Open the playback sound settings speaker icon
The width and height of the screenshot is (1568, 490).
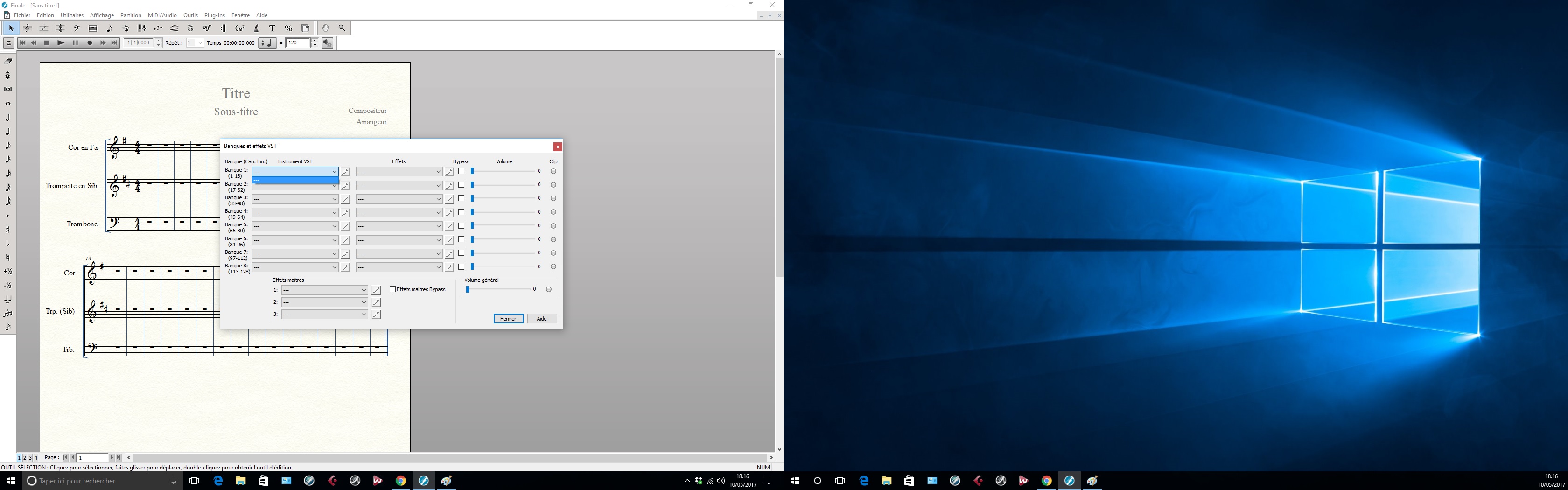pyautogui.click(x=328, y=43)
